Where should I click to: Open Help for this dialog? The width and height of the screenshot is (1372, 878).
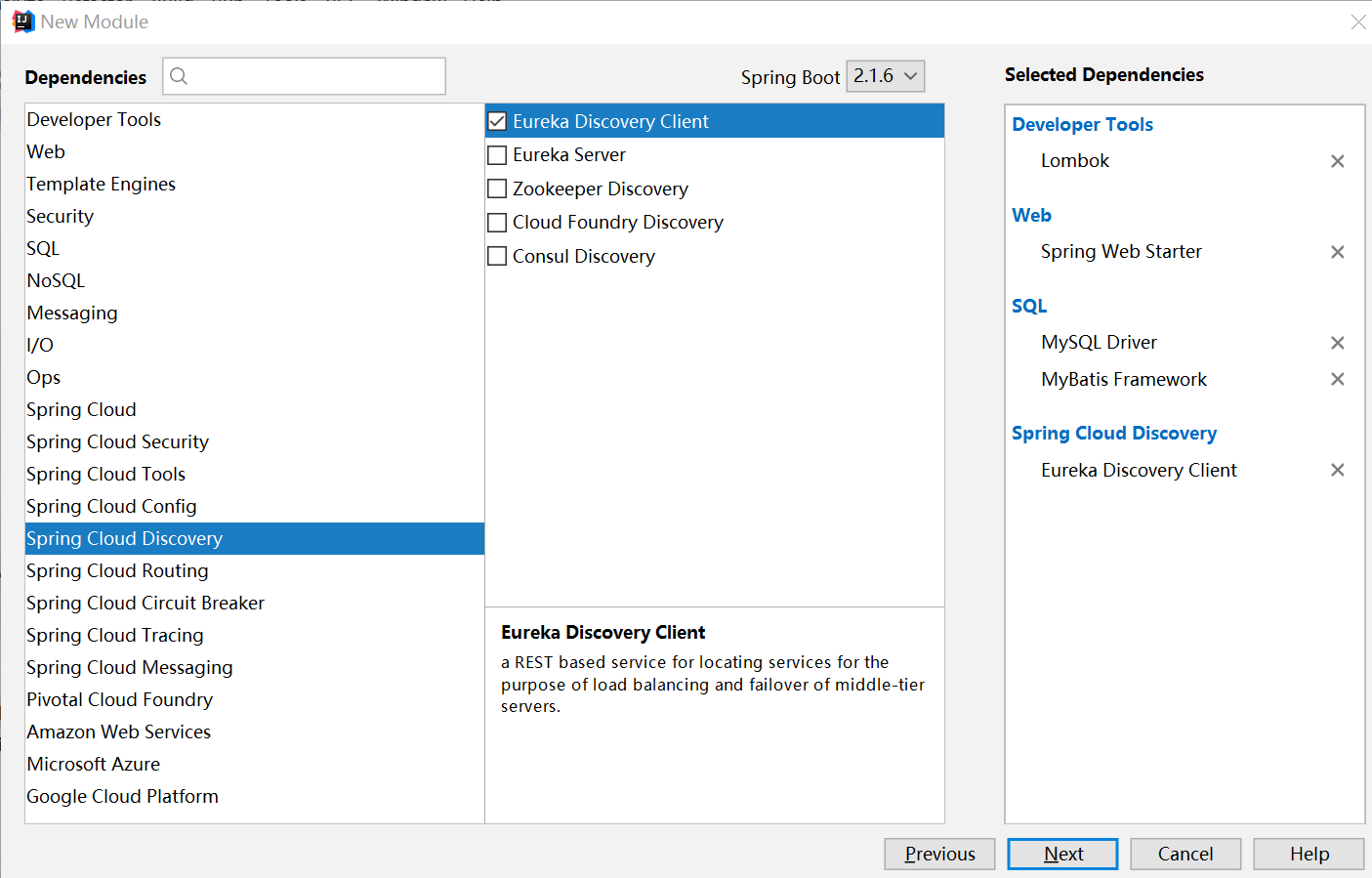coord(1309,854)
